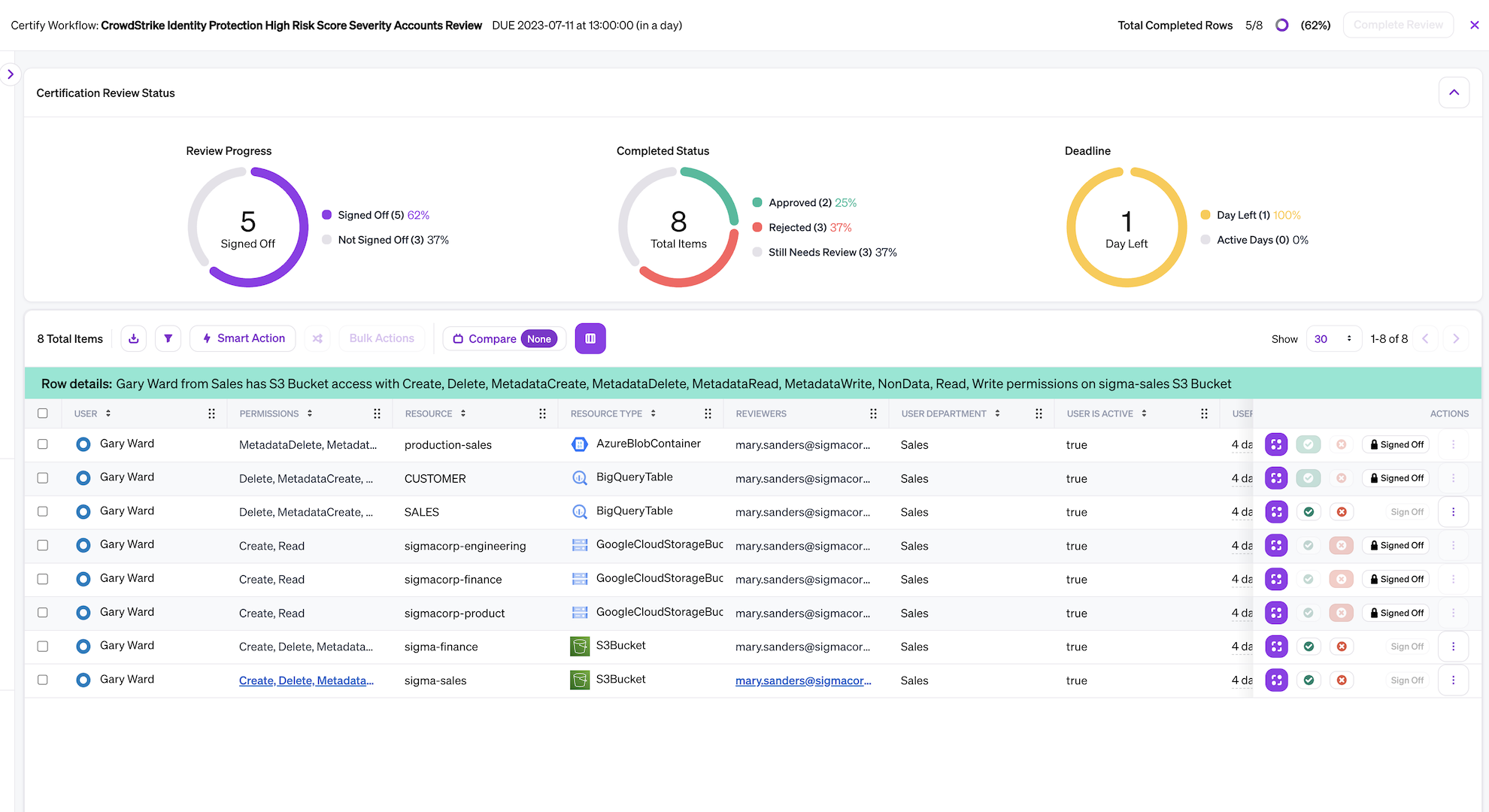
Task: Toggle the purple column view button
Action: click(590, 338)
